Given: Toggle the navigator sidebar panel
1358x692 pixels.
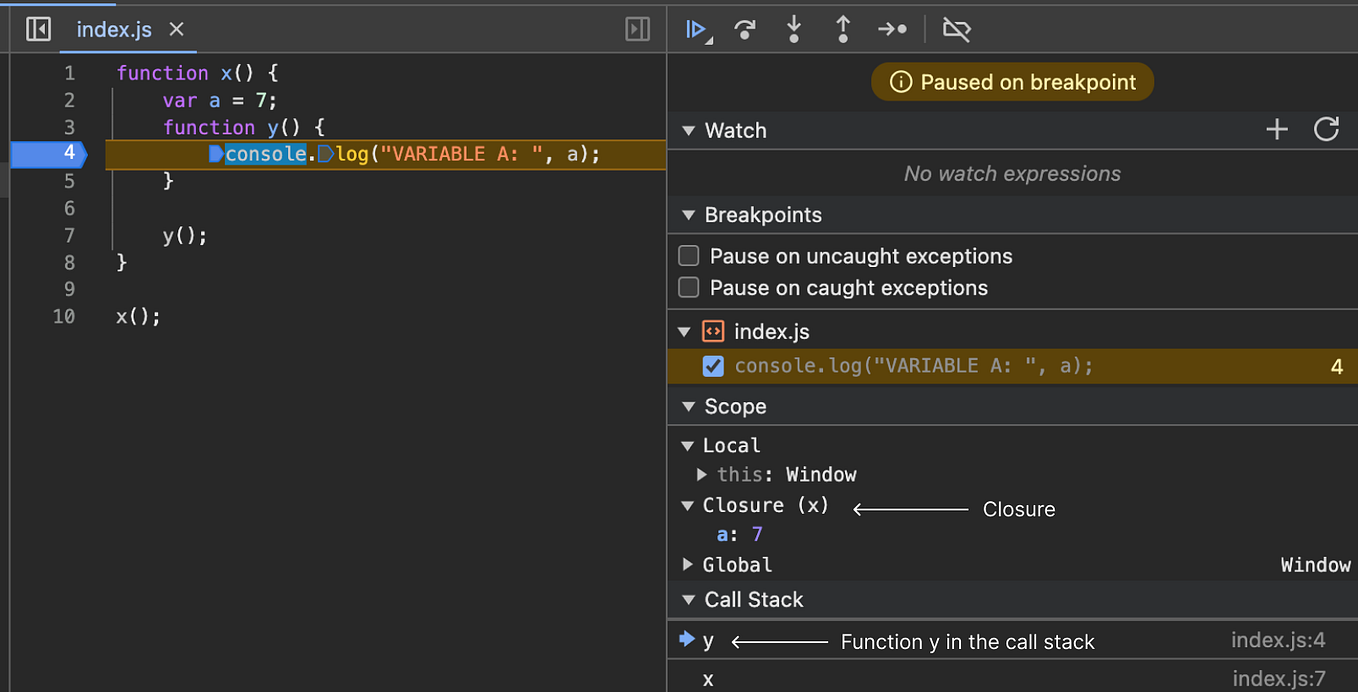Looking at the screenshot, I should click(37, 29).
